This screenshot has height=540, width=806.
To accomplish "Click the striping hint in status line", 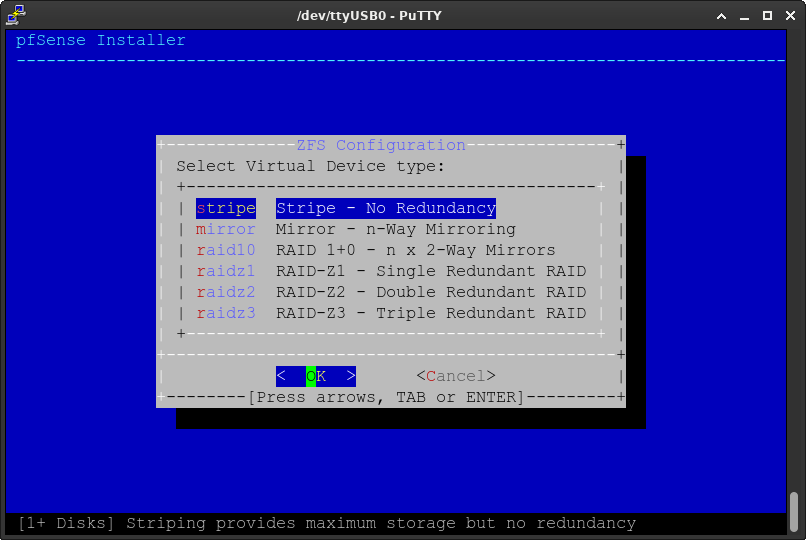I will (x=327, y=524).
